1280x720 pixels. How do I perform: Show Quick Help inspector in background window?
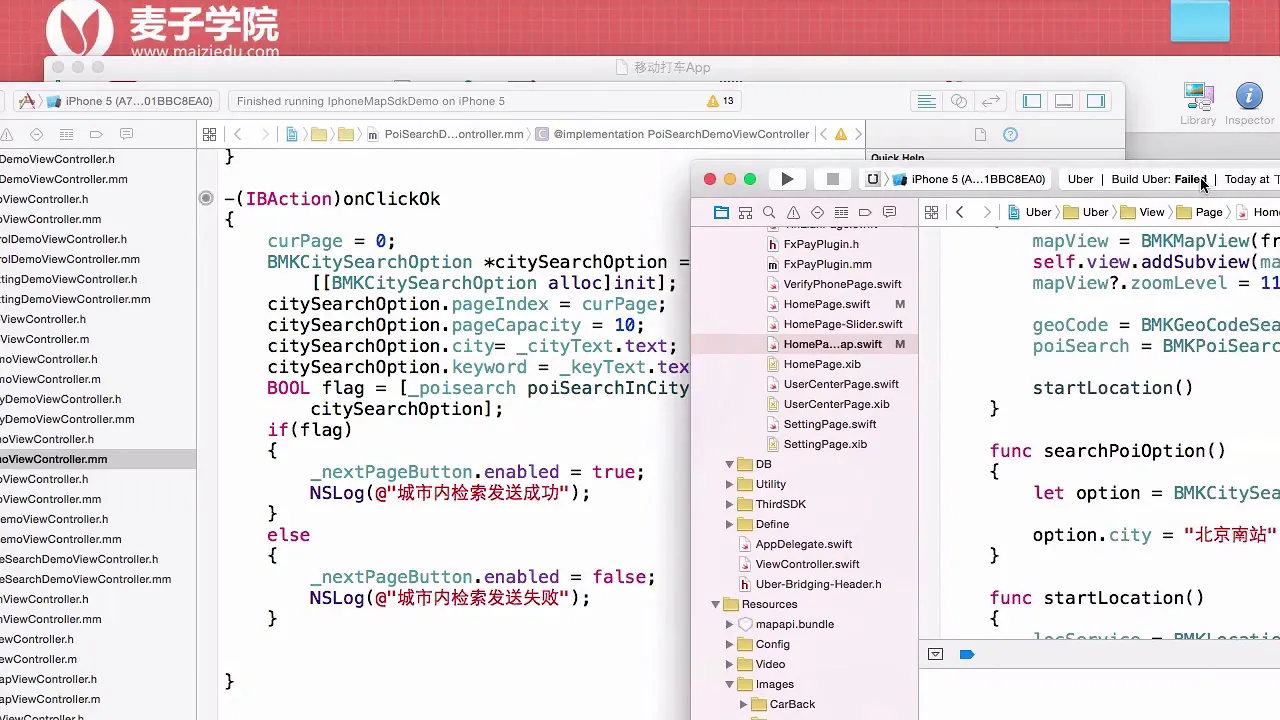pos(1010,134)
